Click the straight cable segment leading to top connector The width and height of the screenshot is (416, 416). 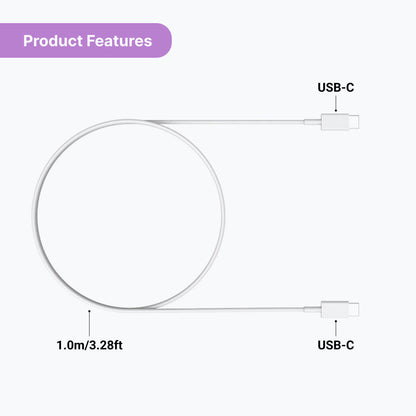(230, 122)
